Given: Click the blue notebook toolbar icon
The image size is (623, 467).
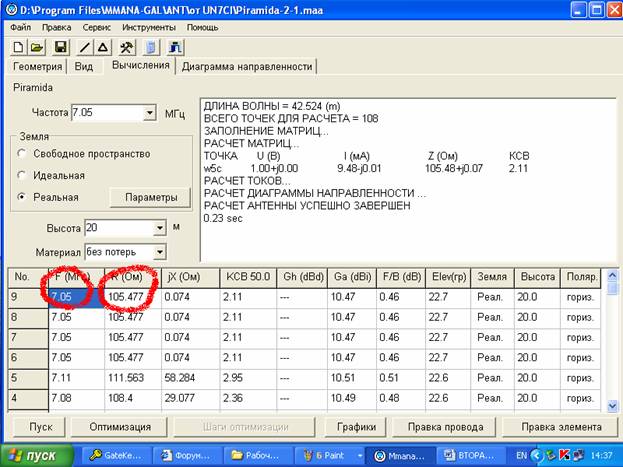Looking at the screenshot, I should (150, 47).
